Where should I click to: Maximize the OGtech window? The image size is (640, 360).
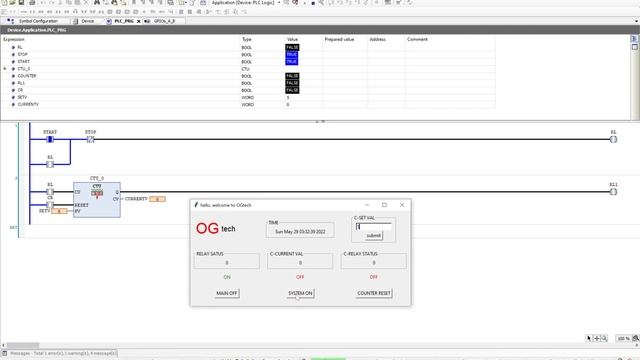pyautogui.click(x=384, y=205)
